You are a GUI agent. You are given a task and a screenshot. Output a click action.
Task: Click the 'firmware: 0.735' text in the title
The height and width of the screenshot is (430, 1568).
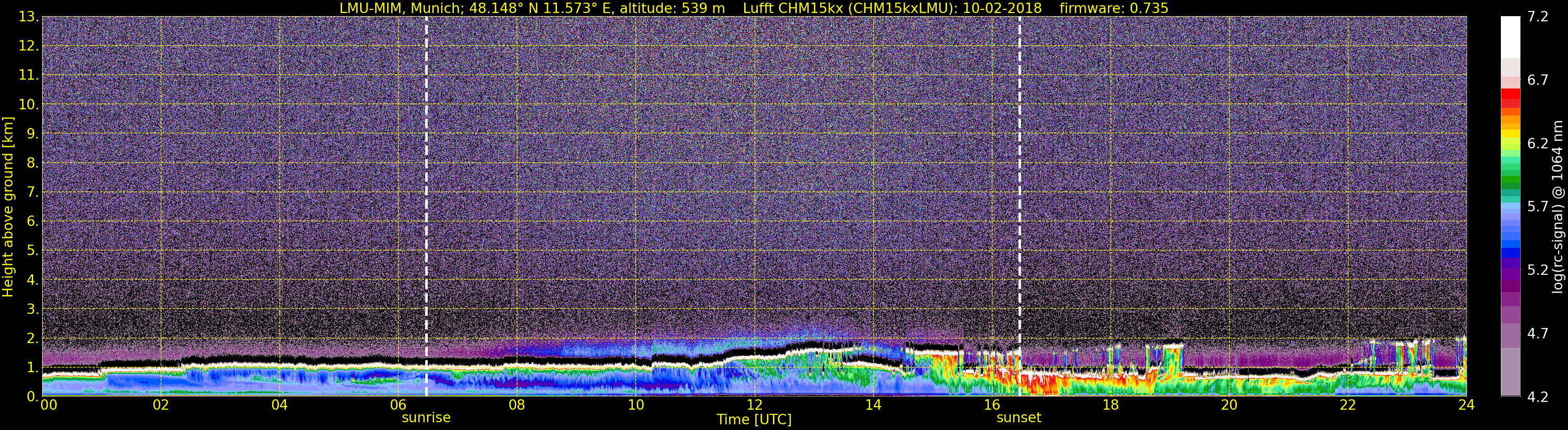pyautogui.click(x=1114, y=8)
